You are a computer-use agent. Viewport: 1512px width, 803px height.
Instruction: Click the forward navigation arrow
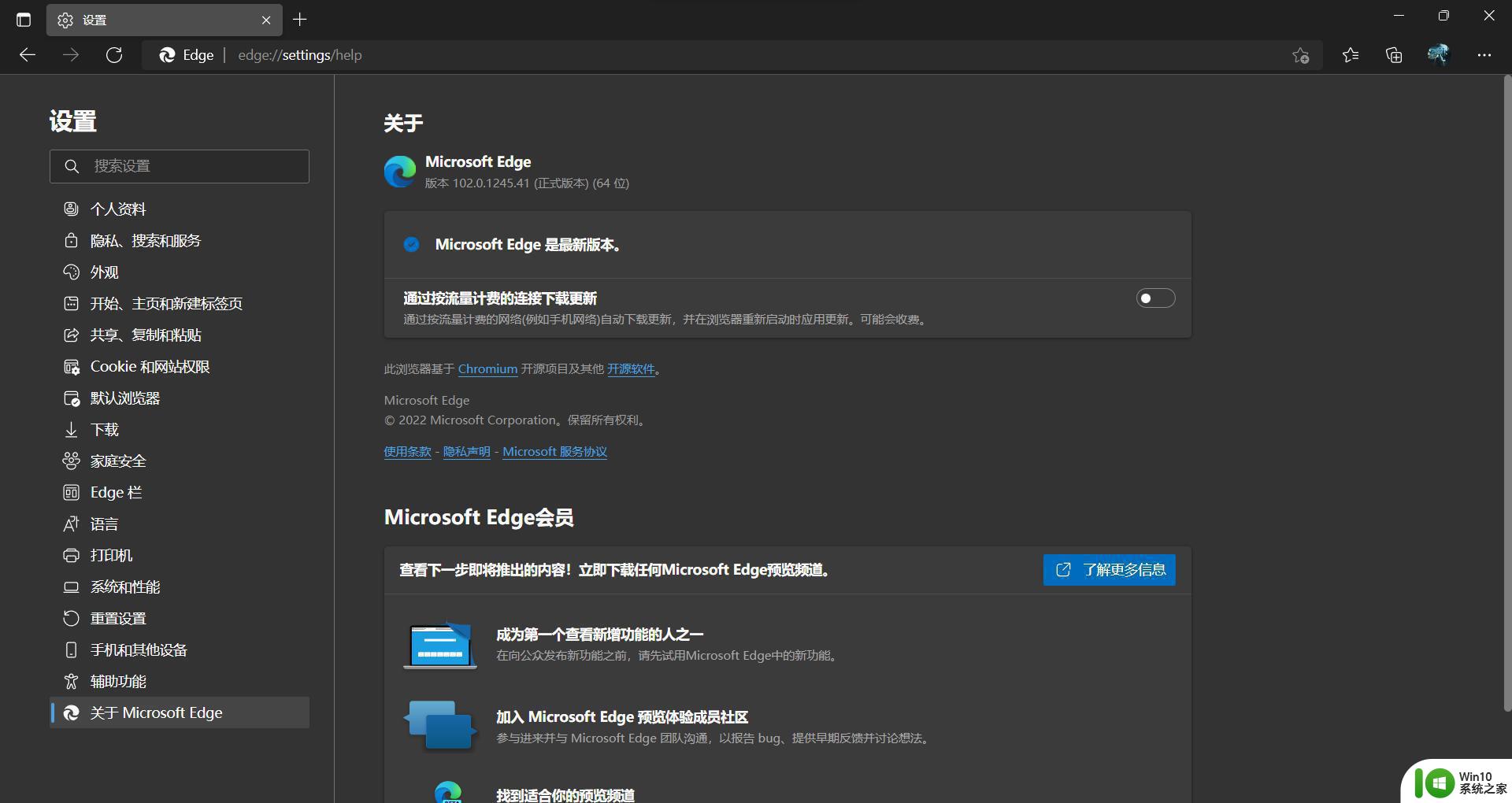[x=71, y=55]
